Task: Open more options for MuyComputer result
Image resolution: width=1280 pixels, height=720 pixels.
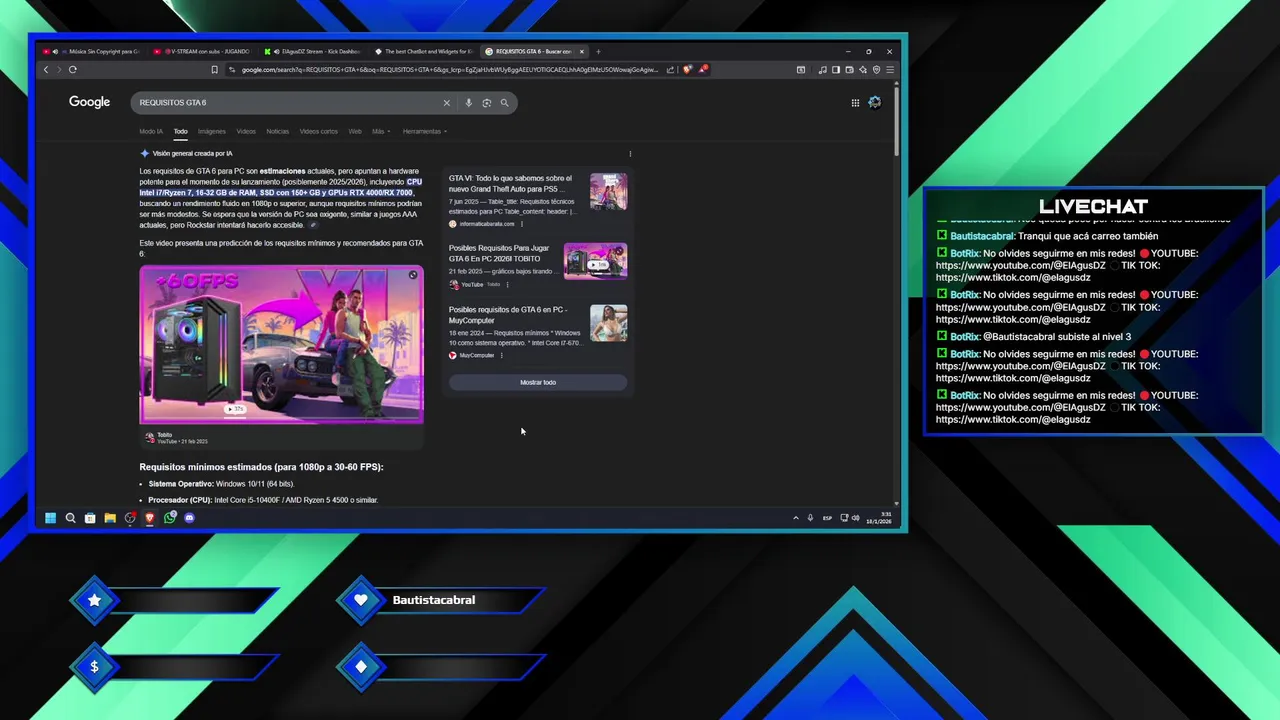Action: click(x=502, y=355)
